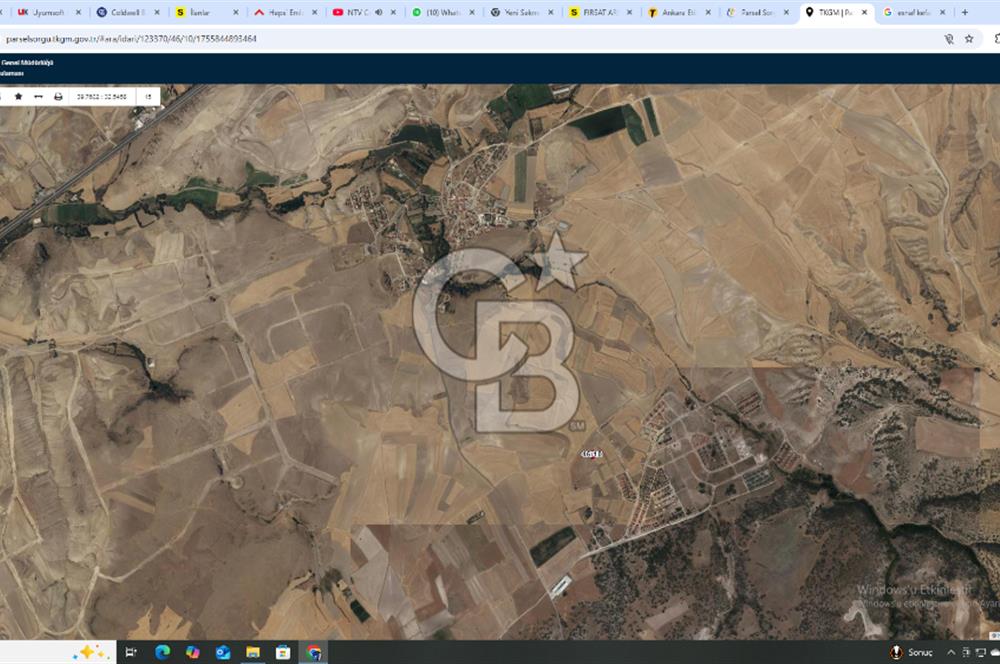Close the Hepsi Emlak tab

pos(314,12)
